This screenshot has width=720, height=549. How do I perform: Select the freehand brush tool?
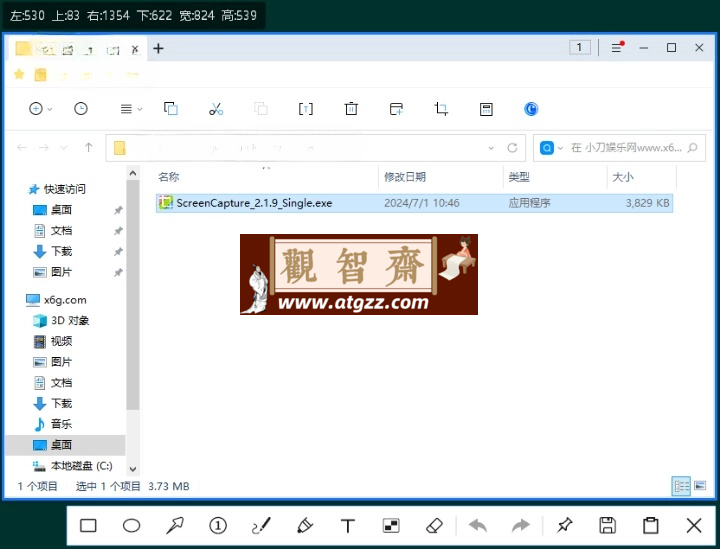[x=261, y=526]
